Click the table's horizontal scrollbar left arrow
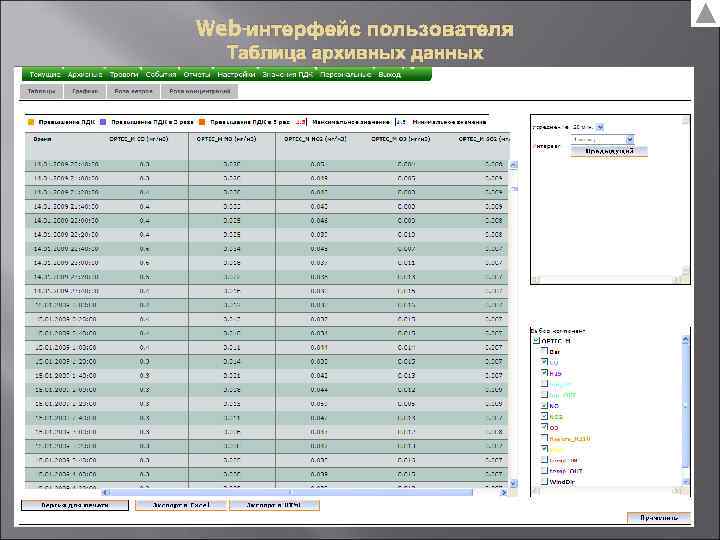The width and height of the screenshot is (720, 540). (x=106, y=492)
